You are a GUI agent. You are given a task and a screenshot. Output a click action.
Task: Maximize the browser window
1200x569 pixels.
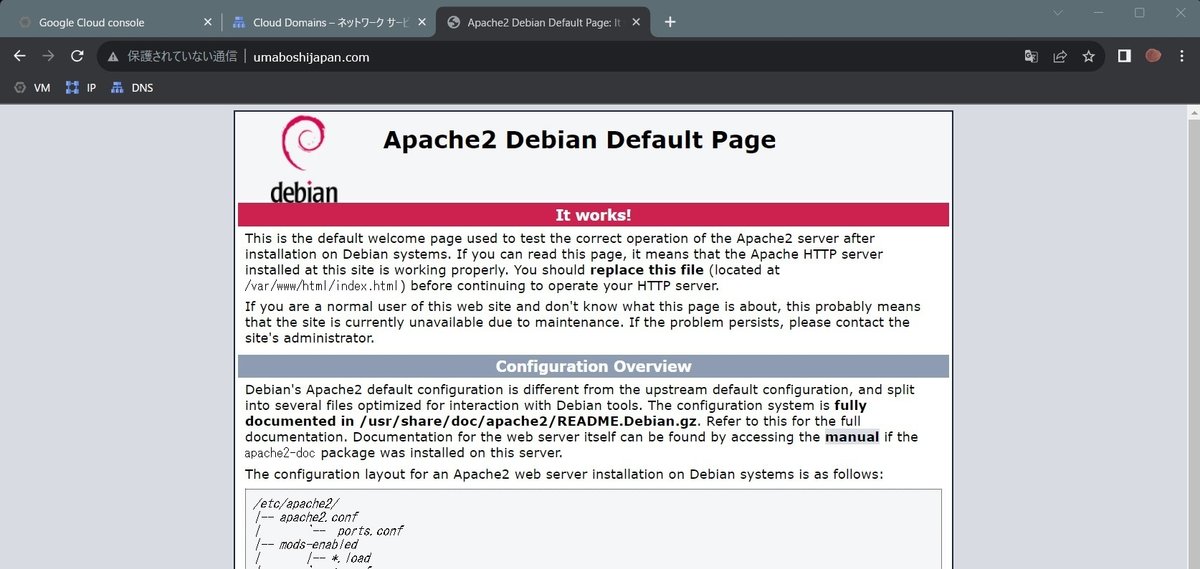pyautogui.click(x=1139, y=12)
